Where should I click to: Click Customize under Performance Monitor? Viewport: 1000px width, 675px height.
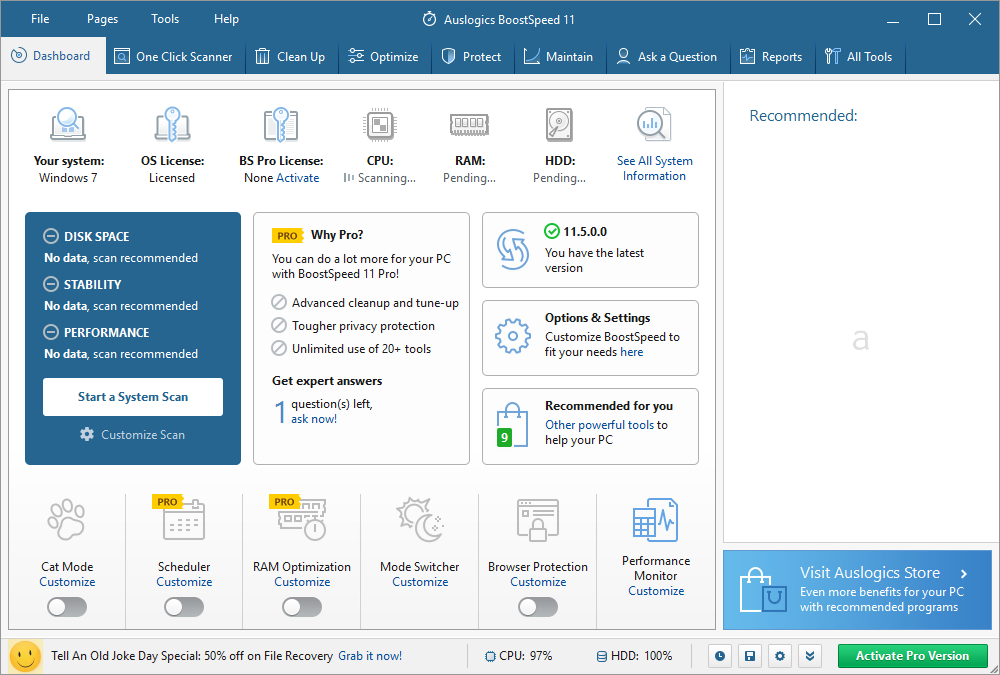click(x=656, y=591)
